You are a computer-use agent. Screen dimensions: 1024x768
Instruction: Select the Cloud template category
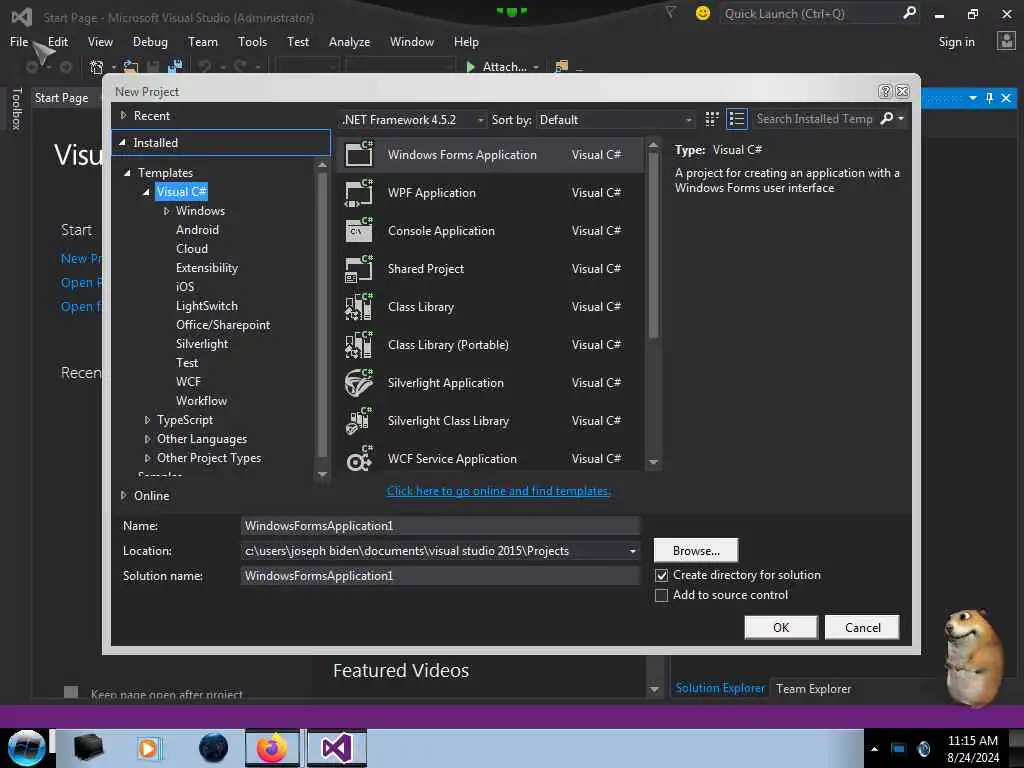(192, 249)
